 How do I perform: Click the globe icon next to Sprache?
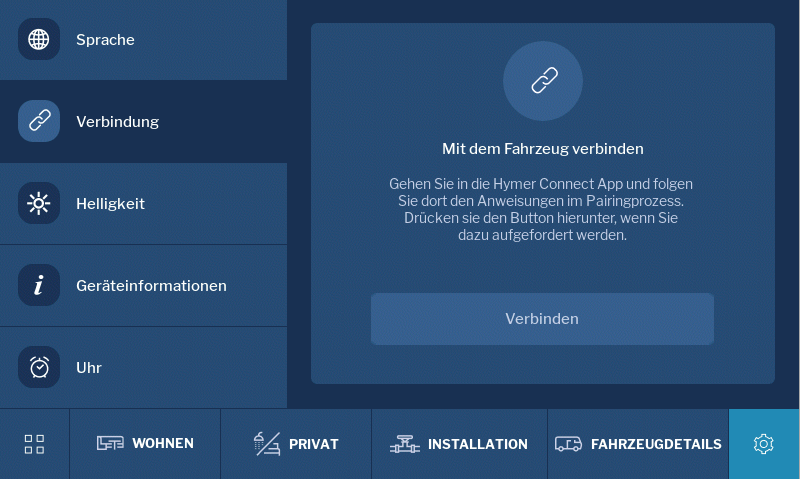(39, 40)
